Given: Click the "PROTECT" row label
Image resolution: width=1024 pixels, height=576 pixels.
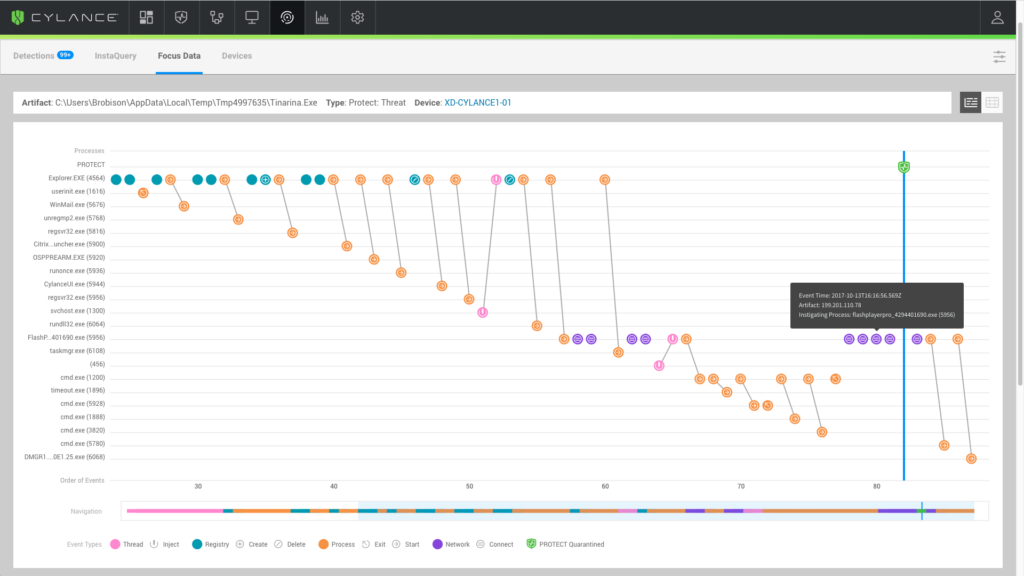Looking at the screenshot, I should point(91,165).
